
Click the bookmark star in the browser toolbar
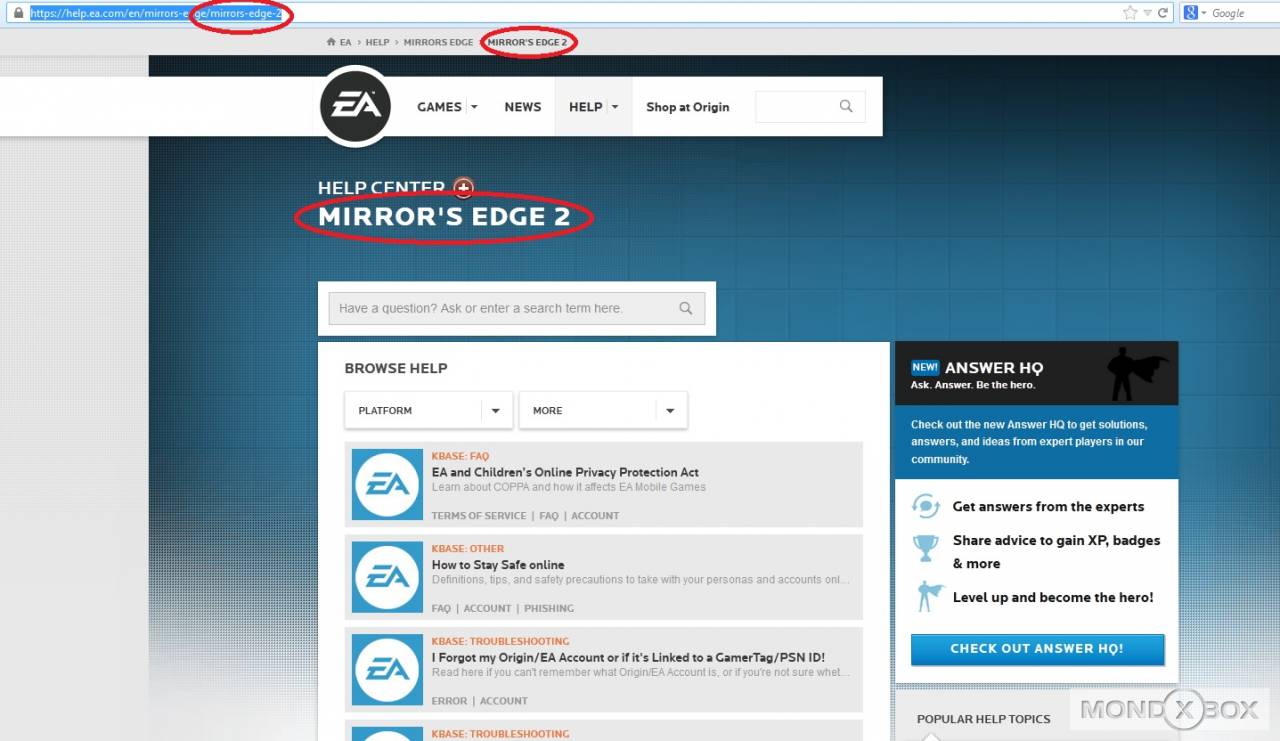pyautogui.click(x=1130, y=13)
